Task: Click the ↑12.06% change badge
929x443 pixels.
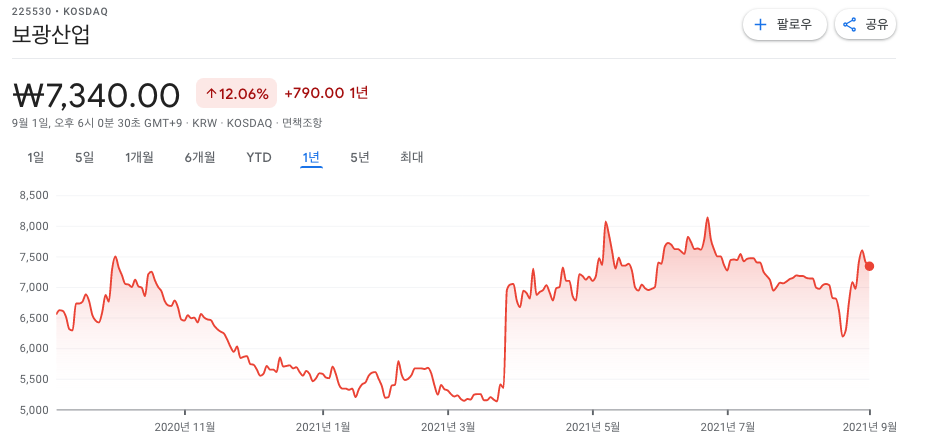Action: pos(236,93)
